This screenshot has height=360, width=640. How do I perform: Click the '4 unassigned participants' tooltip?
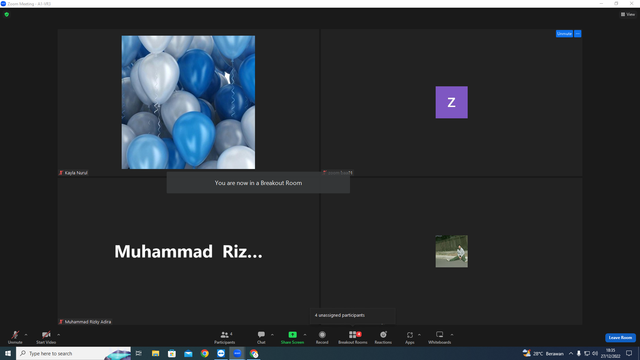tap(352, 315)
